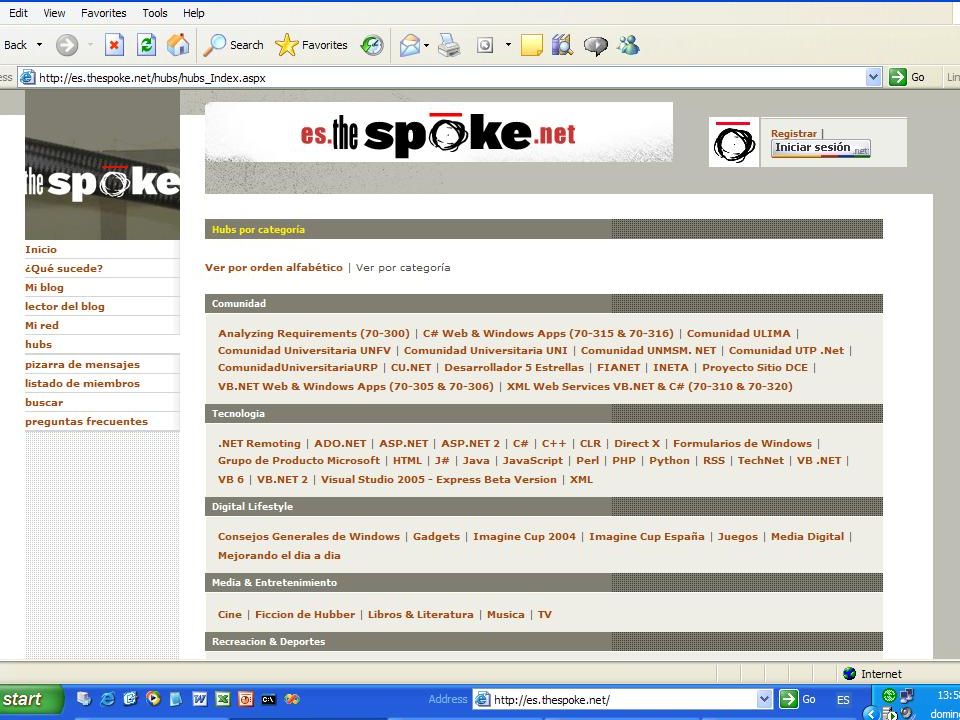Stop page loading with red X icon
The height and width of the screenshot is (720, 960).
pyautogui.click(x=114, y=45)
